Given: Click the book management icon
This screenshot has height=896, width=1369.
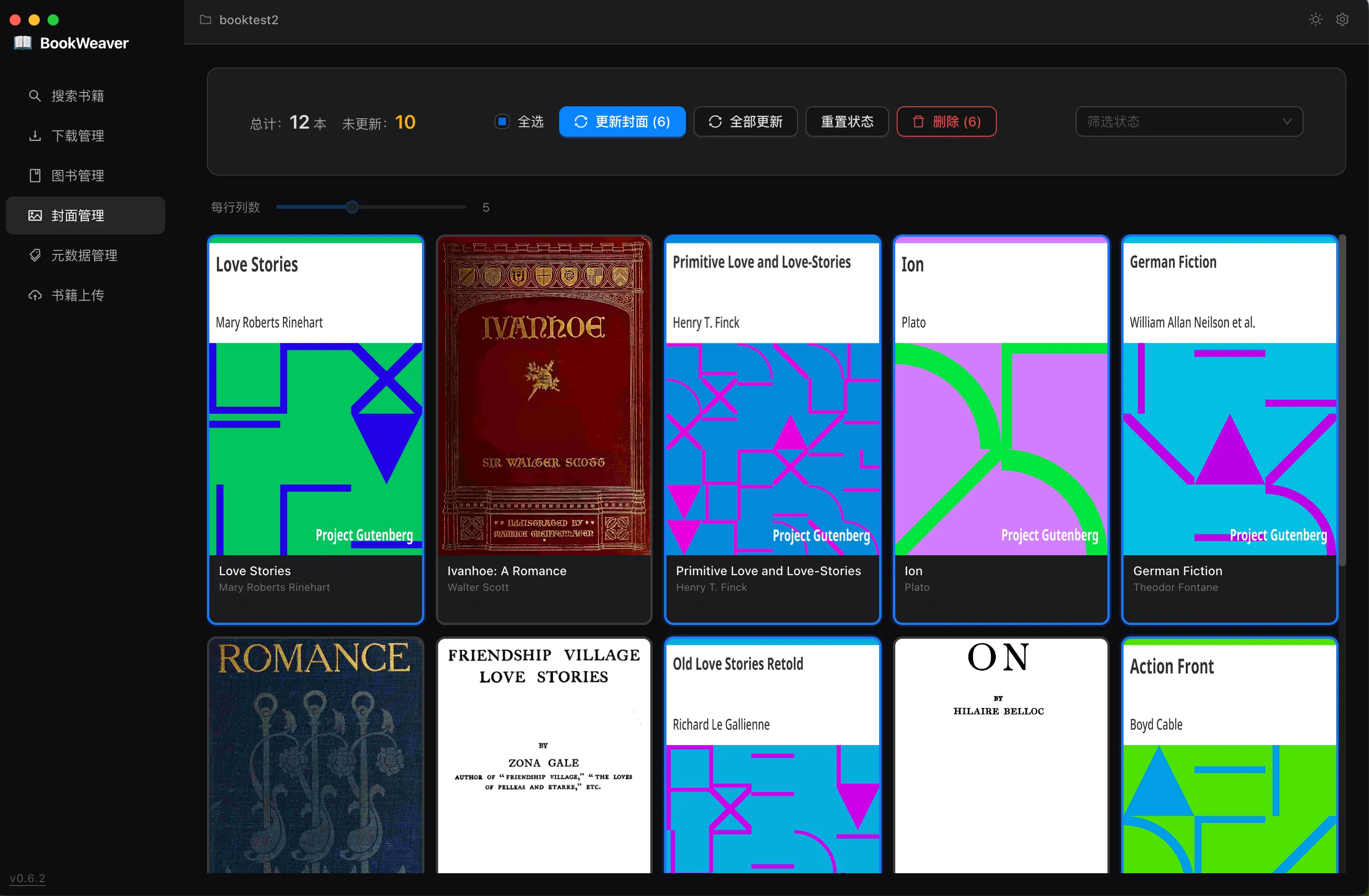Looking at the screenshot, I should pyautogui.click(x=35, y=176).
